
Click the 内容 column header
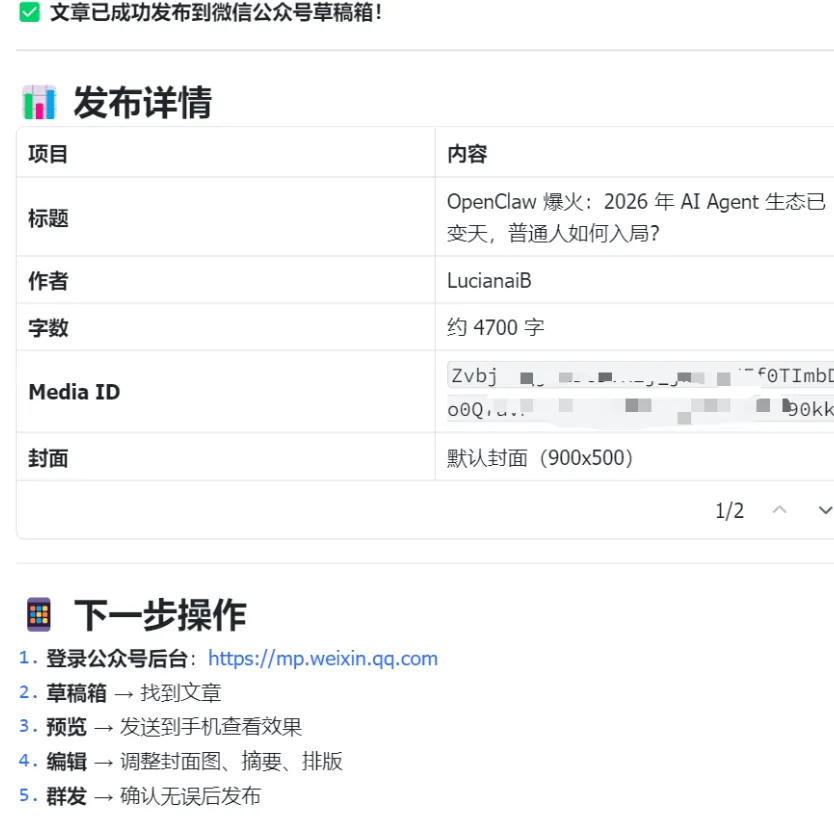pyautogui.click(x=467, y=154)
